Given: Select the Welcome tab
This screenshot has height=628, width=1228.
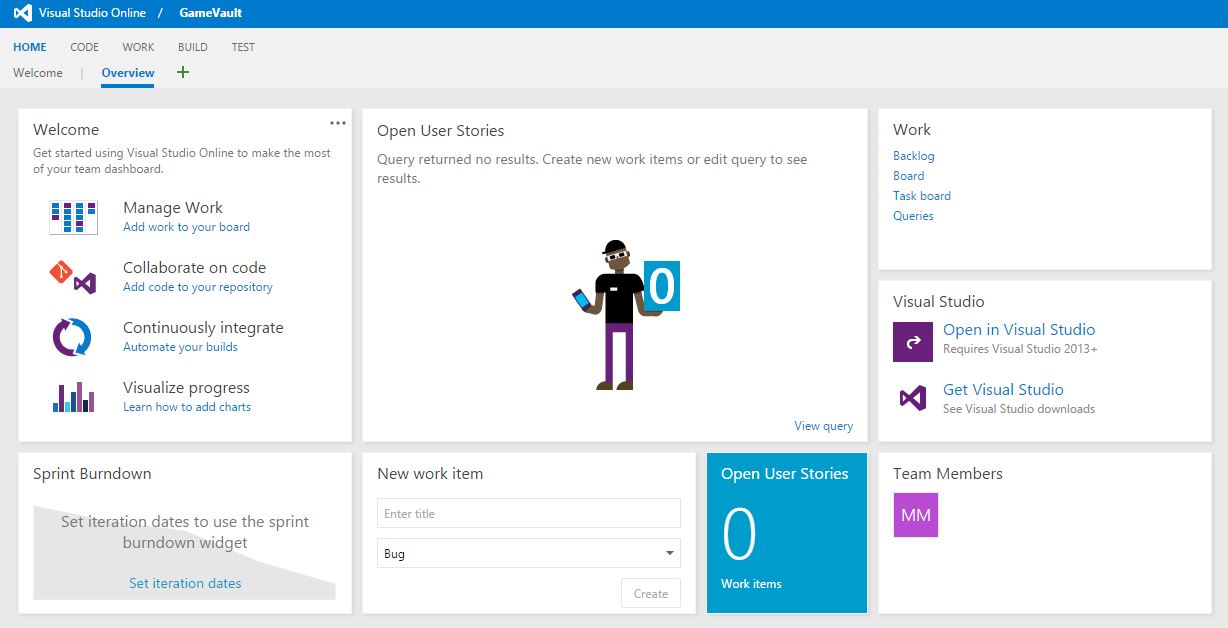Looking at the screenshot, I should [x=38, y=73].
